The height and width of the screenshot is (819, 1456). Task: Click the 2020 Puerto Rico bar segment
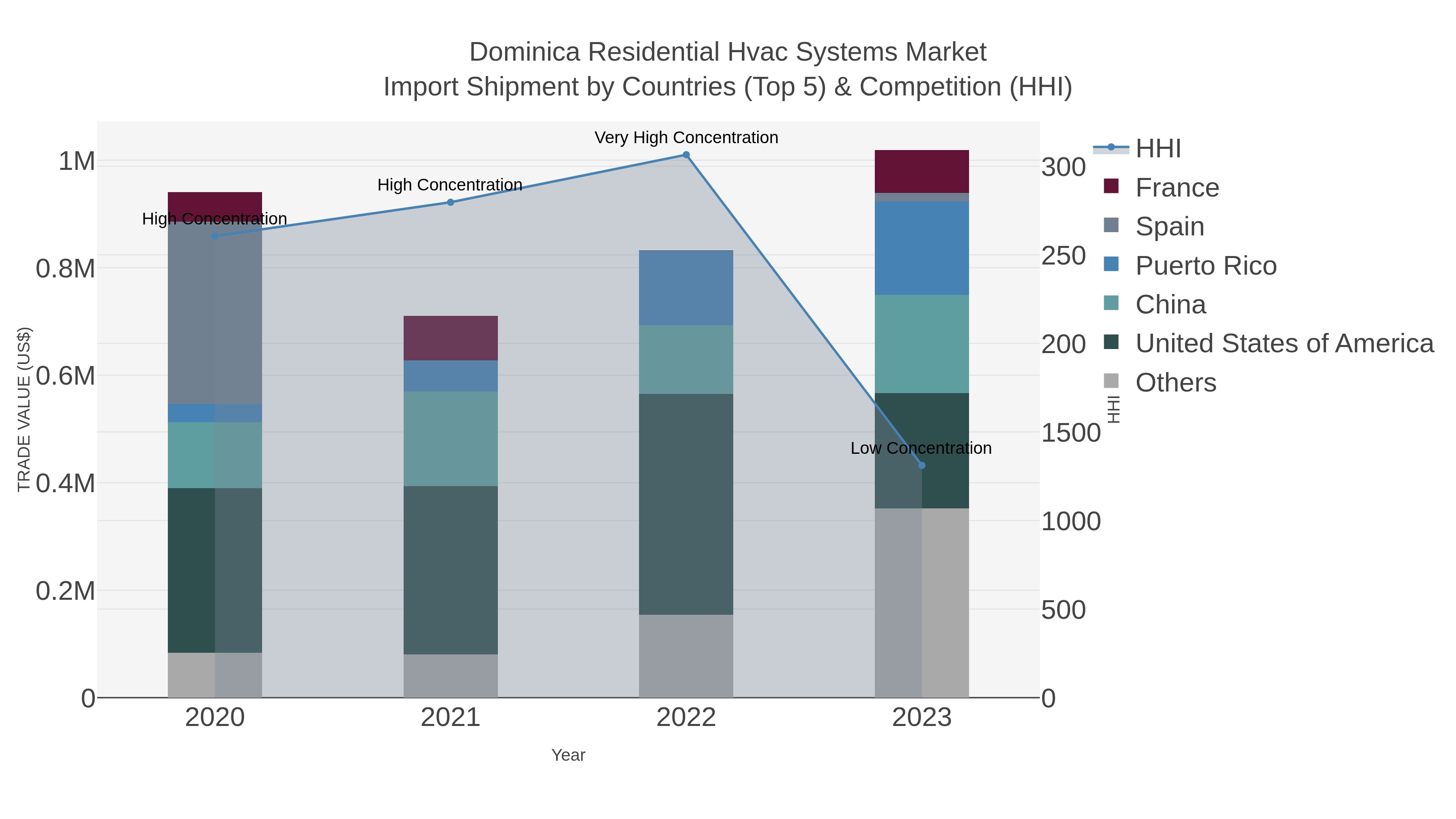click(x=215, y=413)
